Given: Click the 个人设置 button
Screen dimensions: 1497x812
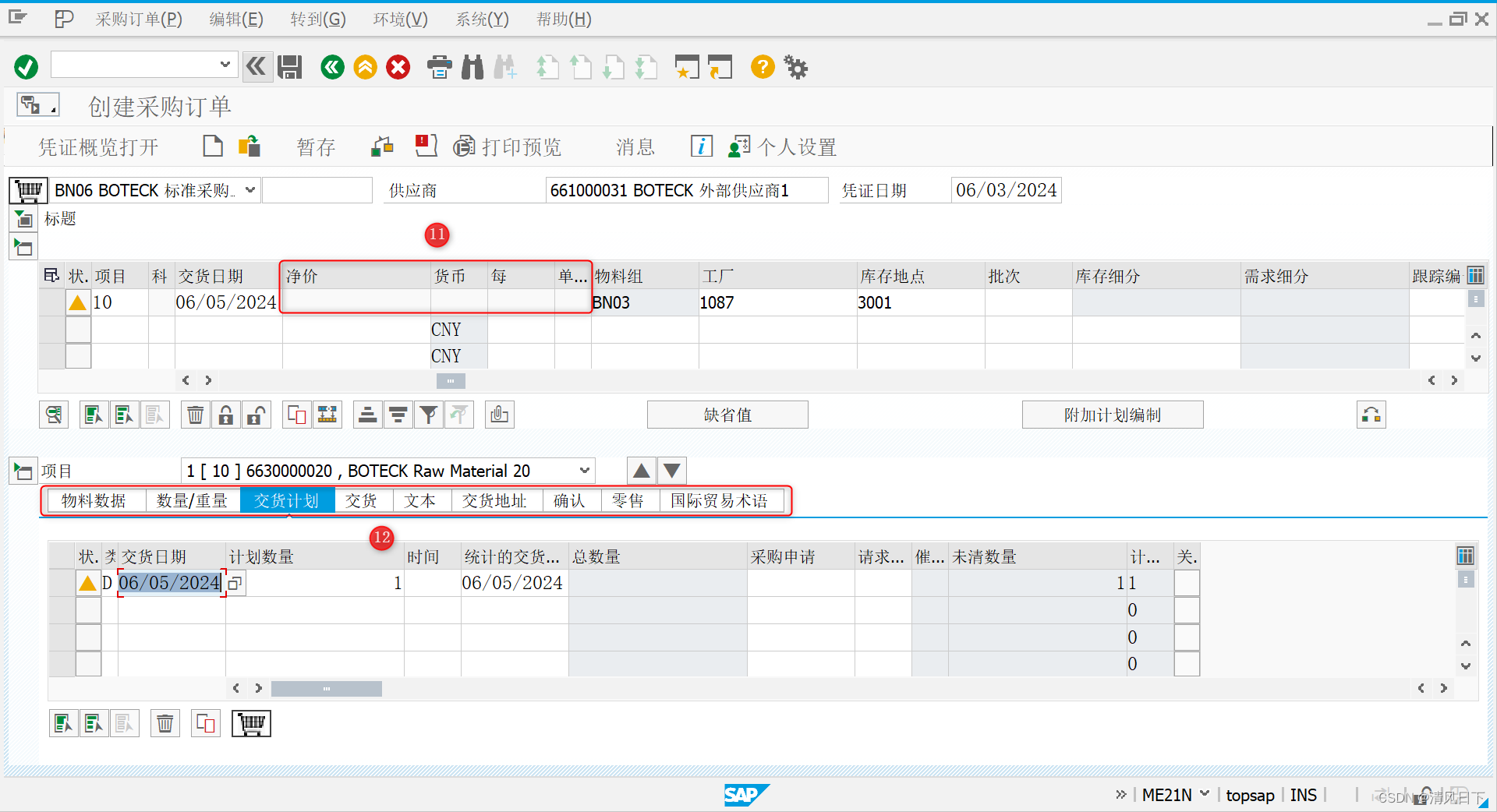Looking at the screenshot, I should [782, 147].
